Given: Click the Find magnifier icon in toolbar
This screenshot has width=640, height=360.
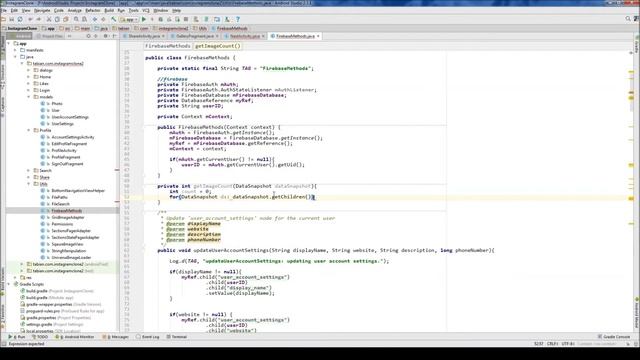Looking at the screenshot, I should click(76, 19).
